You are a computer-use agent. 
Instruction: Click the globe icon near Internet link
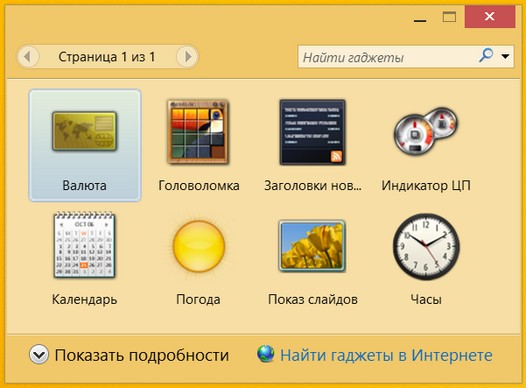pyautogui.click(x=266, y=354)
